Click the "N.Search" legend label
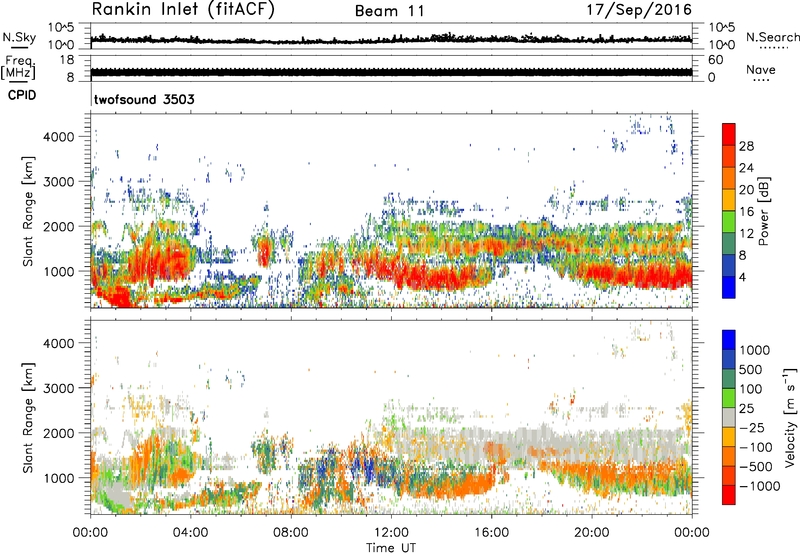 click(772, 37)
